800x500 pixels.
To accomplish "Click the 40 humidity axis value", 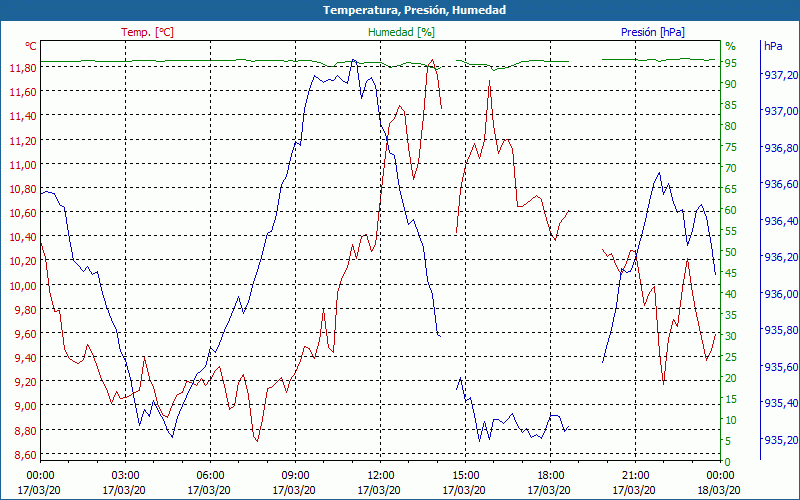I will click(731, 294).
